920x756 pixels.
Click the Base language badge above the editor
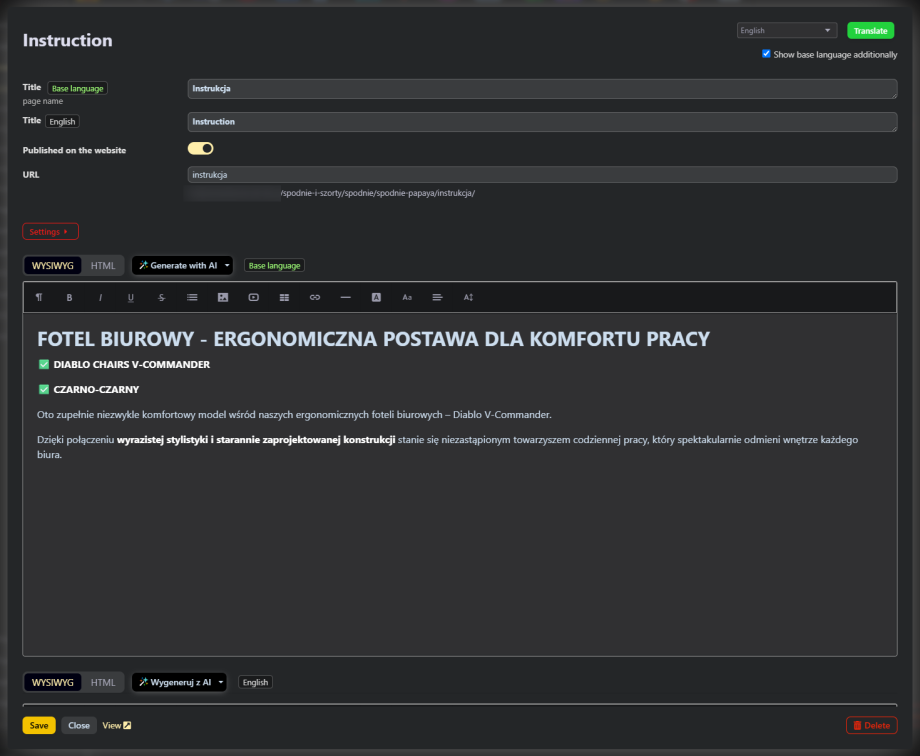pos(274,265)
